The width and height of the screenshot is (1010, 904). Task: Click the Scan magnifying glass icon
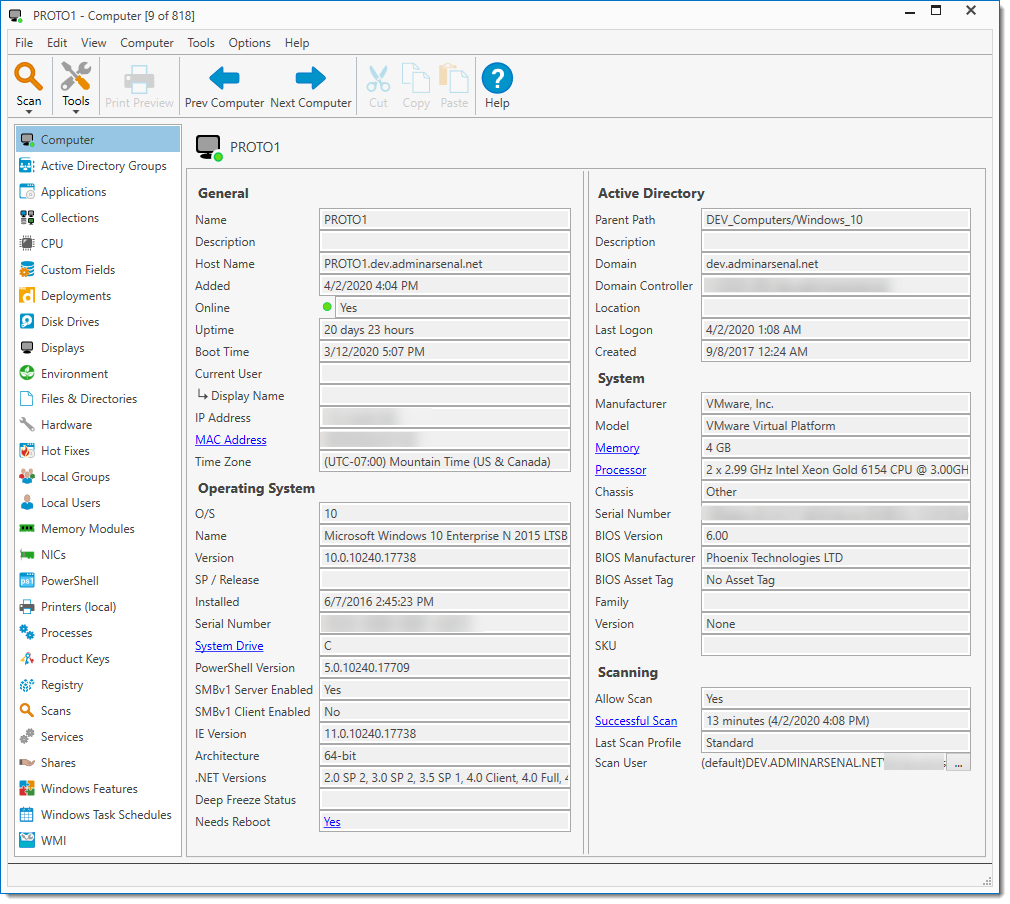click(x=29, y=77)
